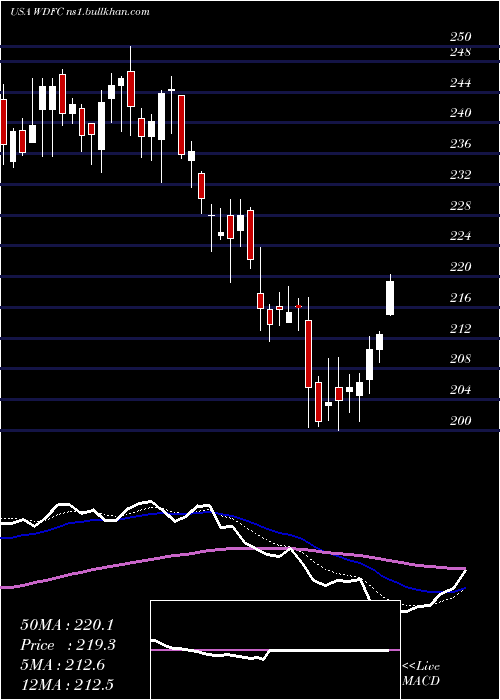
Task: Click the 208 price axis label
Action: click(460, 359)
